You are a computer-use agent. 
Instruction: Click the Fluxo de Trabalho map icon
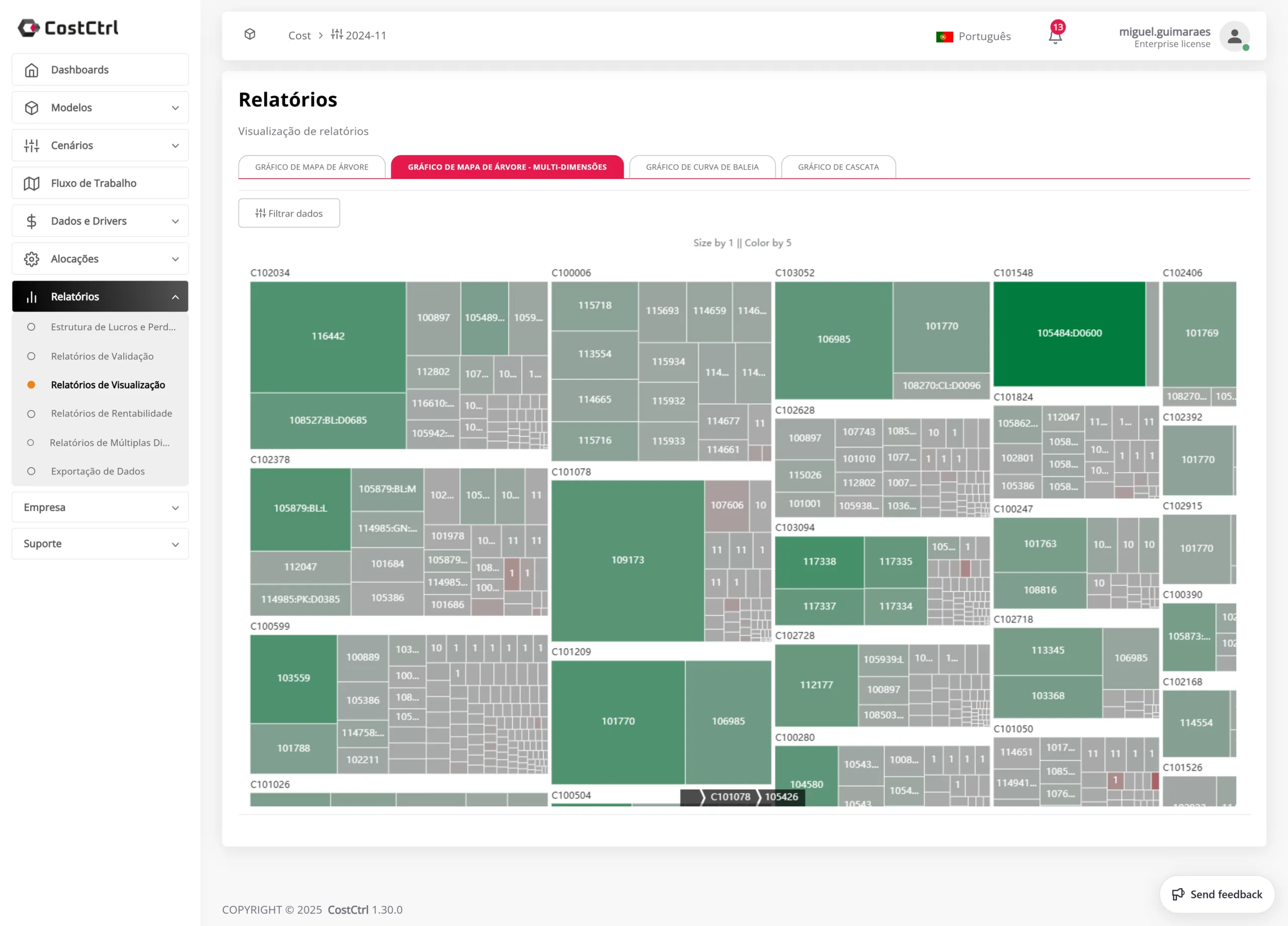(32, 183)
